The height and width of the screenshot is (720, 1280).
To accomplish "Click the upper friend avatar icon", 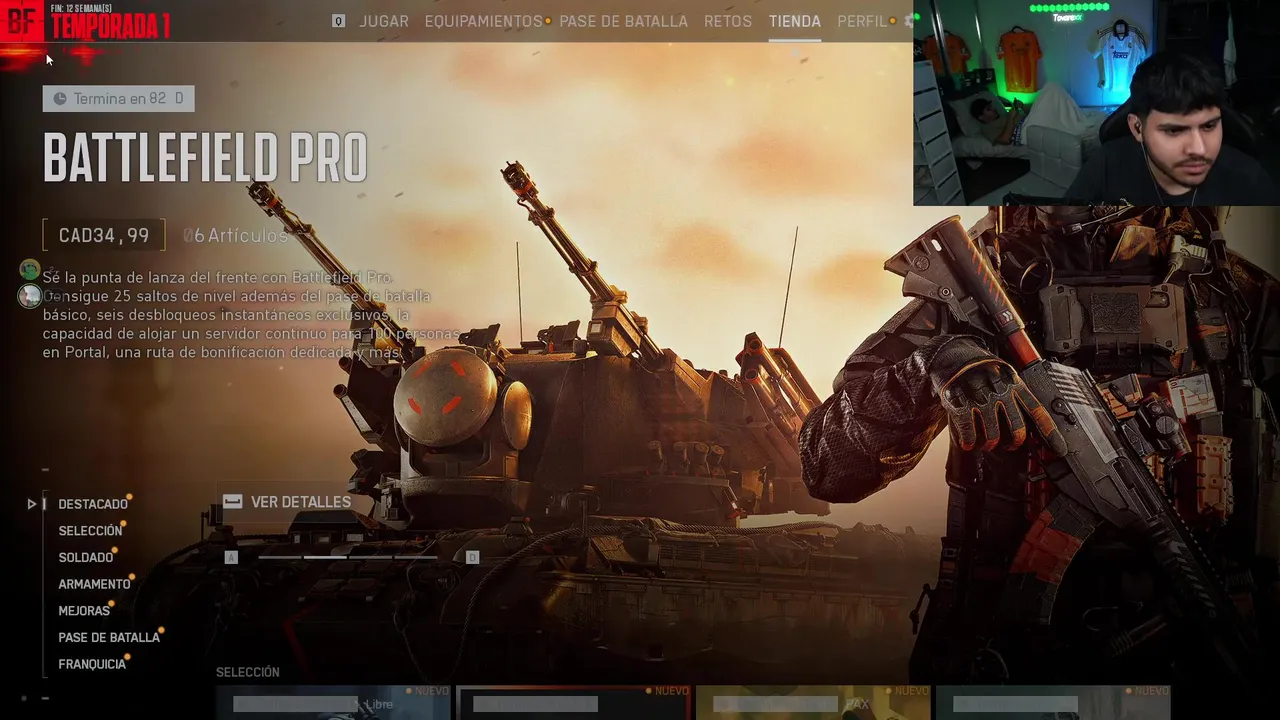I will [x=30, y=269].
